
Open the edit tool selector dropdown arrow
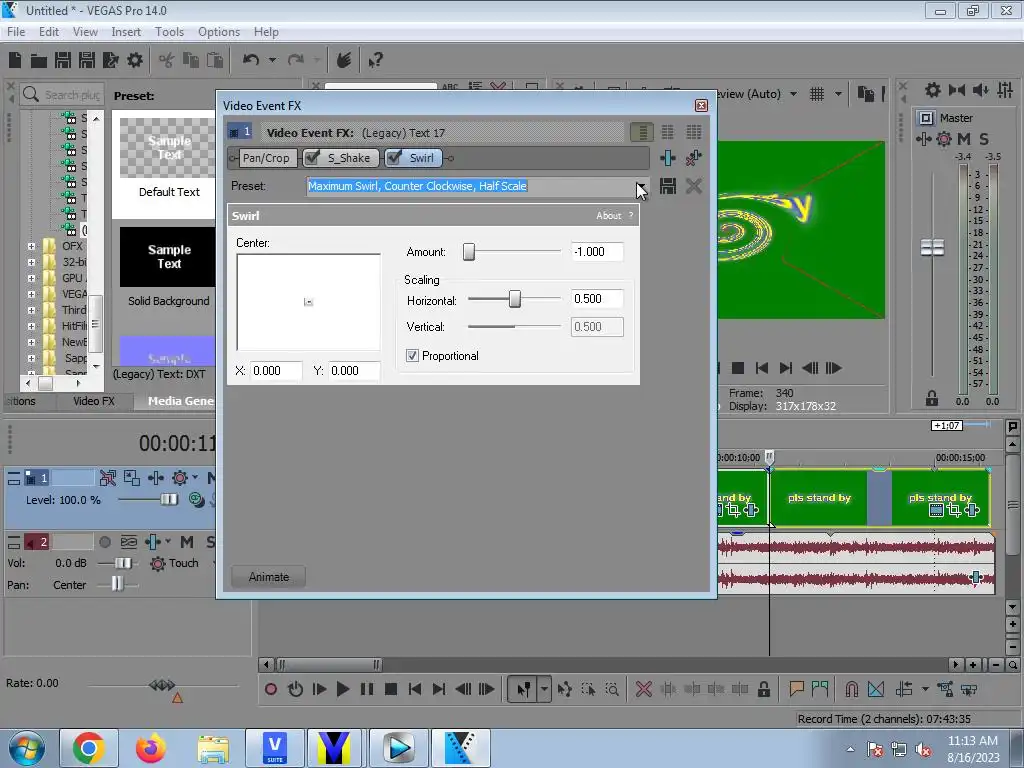pos(544,689)
